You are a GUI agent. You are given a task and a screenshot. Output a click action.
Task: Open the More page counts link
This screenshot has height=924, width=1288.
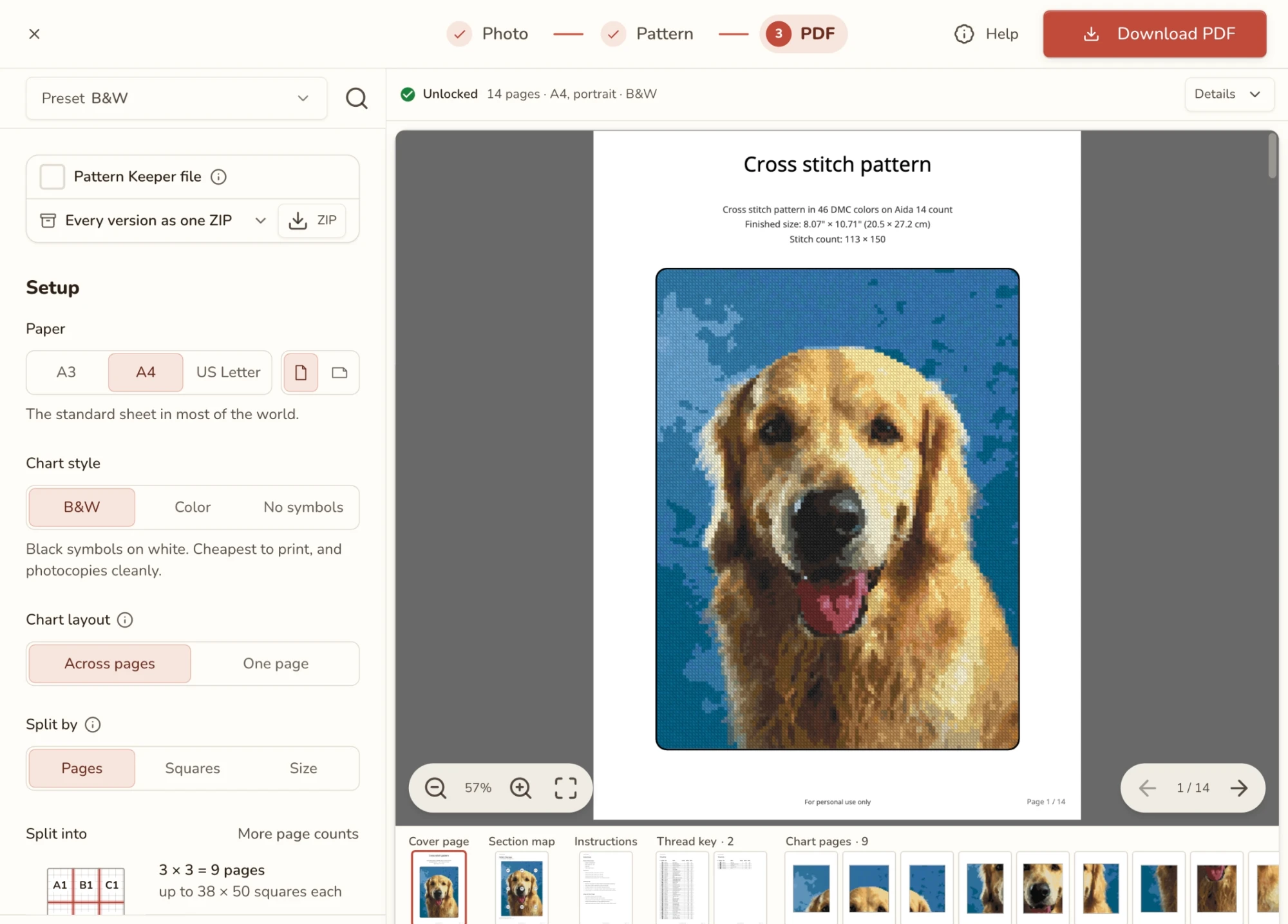coord(298,834)
